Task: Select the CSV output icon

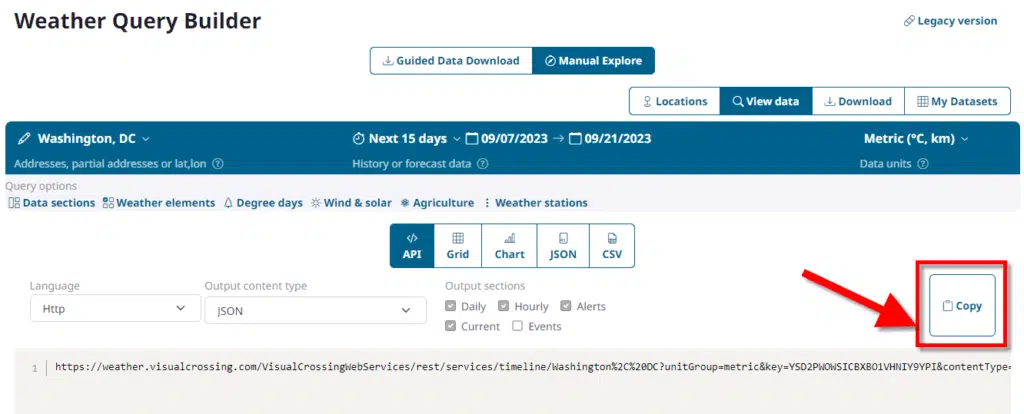Action: pyautogui.click(x=612, y=245)
